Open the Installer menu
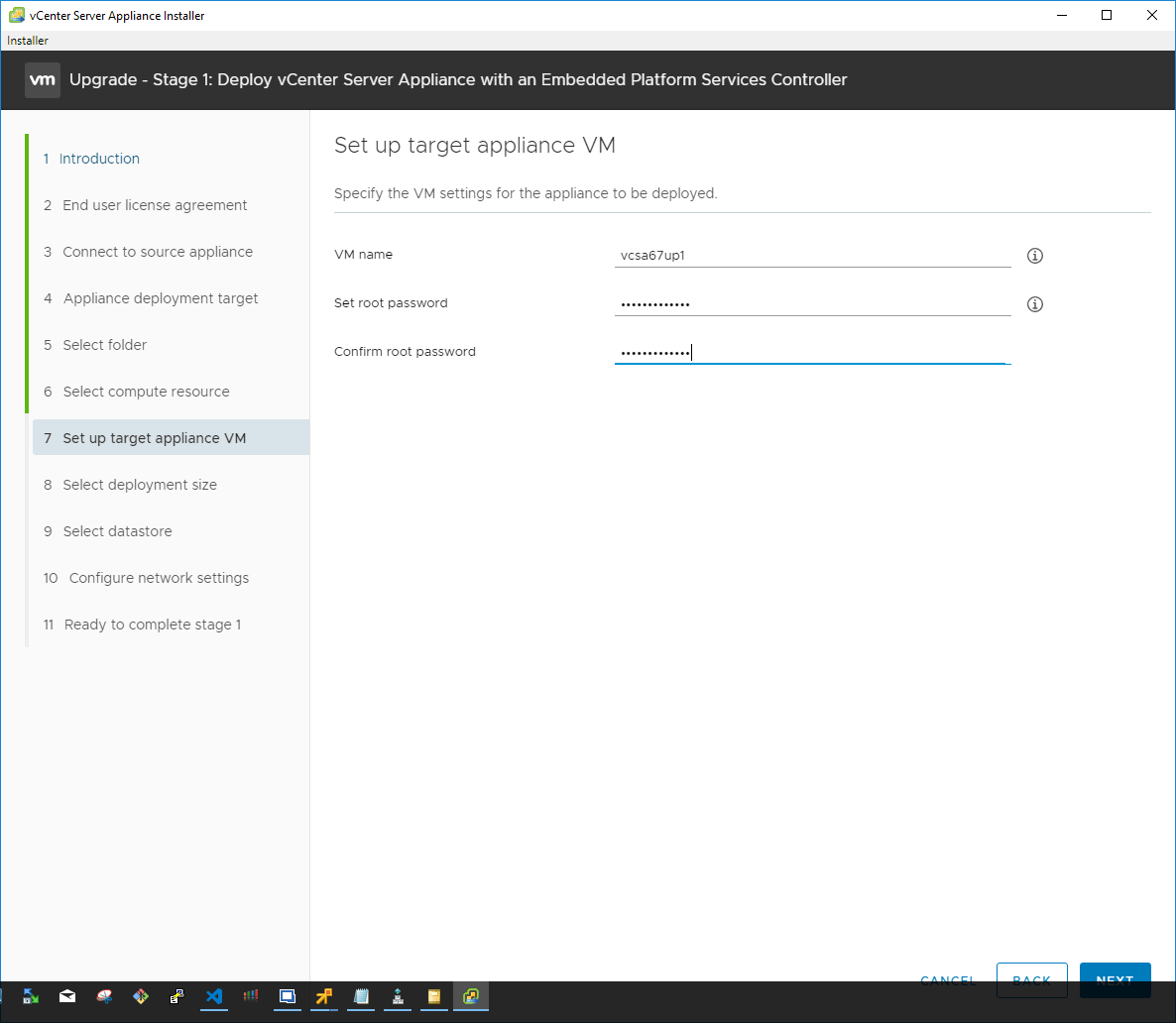The width and height of the screenshot is (1176, 1023). pos(28,41)
